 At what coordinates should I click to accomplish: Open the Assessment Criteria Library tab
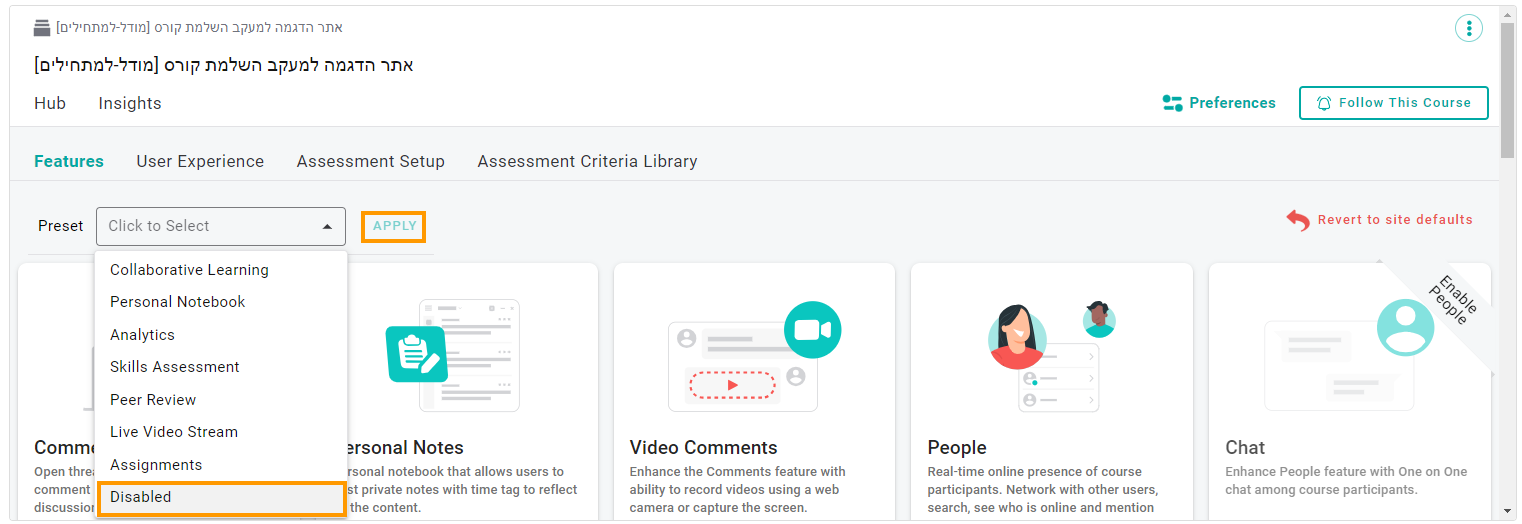point(587,161)
